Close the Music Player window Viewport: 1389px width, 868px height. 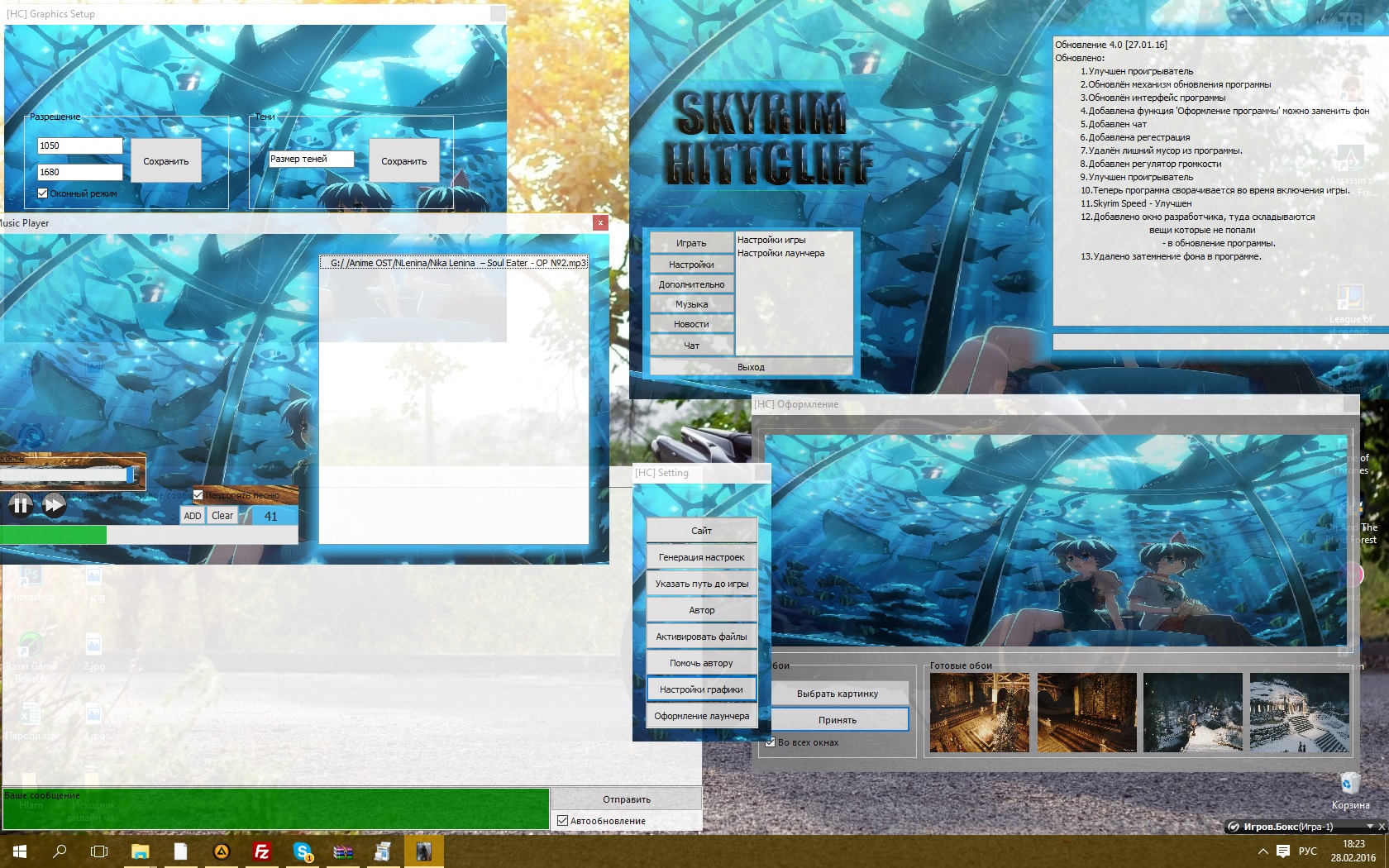click(x=600, y=222)
